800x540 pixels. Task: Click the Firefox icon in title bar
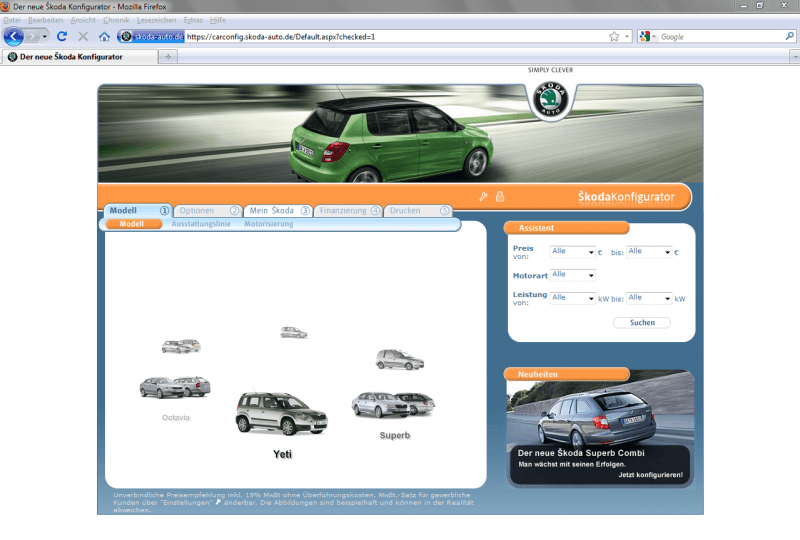click(x=5, y=6)
